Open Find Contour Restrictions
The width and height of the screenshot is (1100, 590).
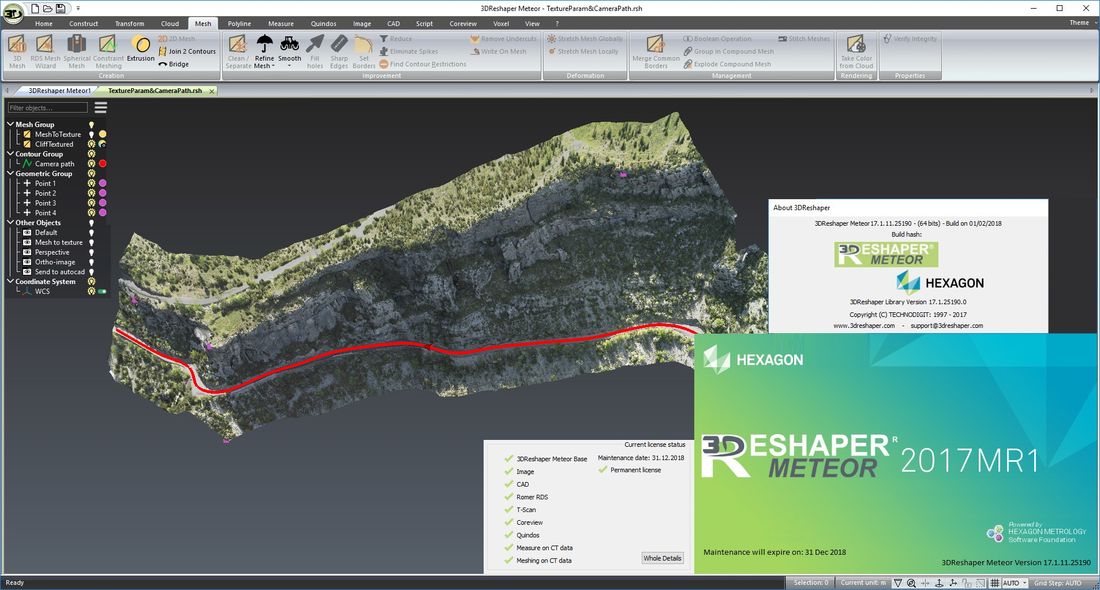pos(422,64)
